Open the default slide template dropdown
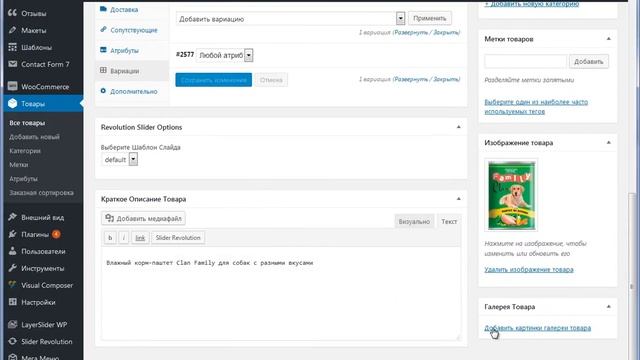 tap(119, 159)
